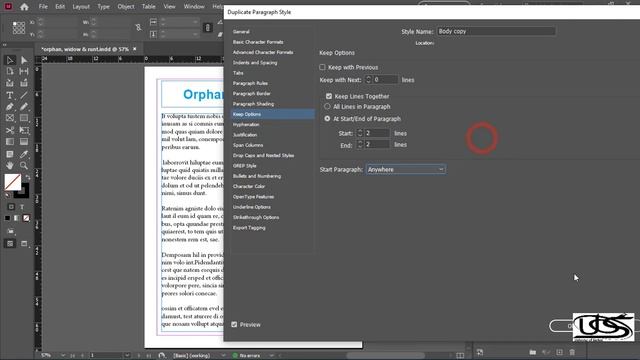This screenshot has height=360, width=640.
Task: Select the Rectangle tool
Action: tap(24, 118)
